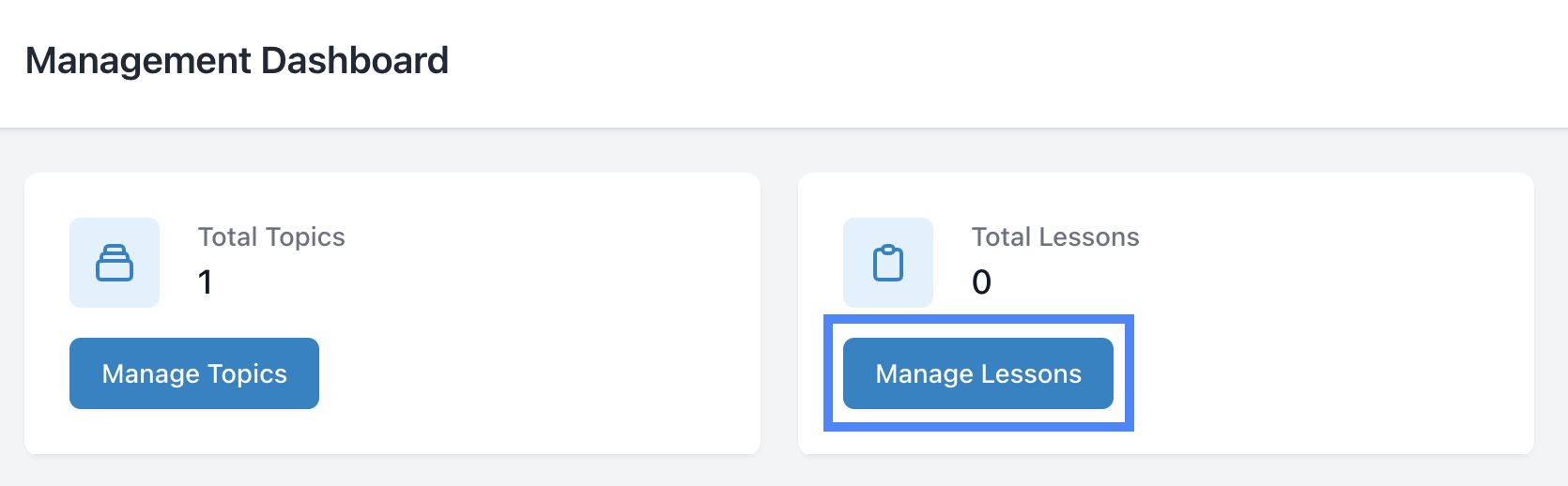Image resolution: width=1568 pixels, height=486 pixels.
Task: Click the Management Dashboard heading
Action: click(x=237, y=61)
